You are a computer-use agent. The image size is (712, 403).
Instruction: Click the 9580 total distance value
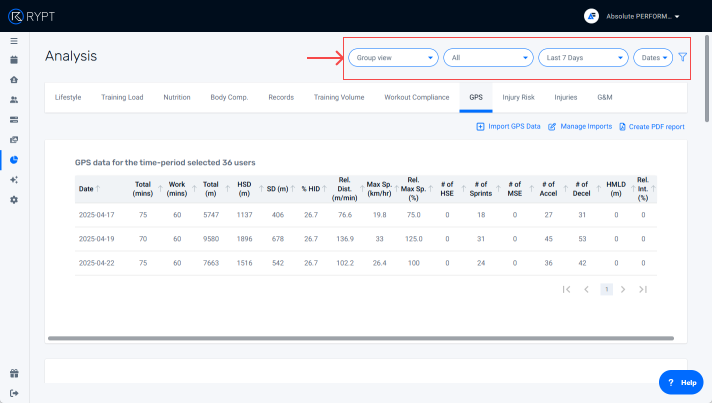pos(211,239)
